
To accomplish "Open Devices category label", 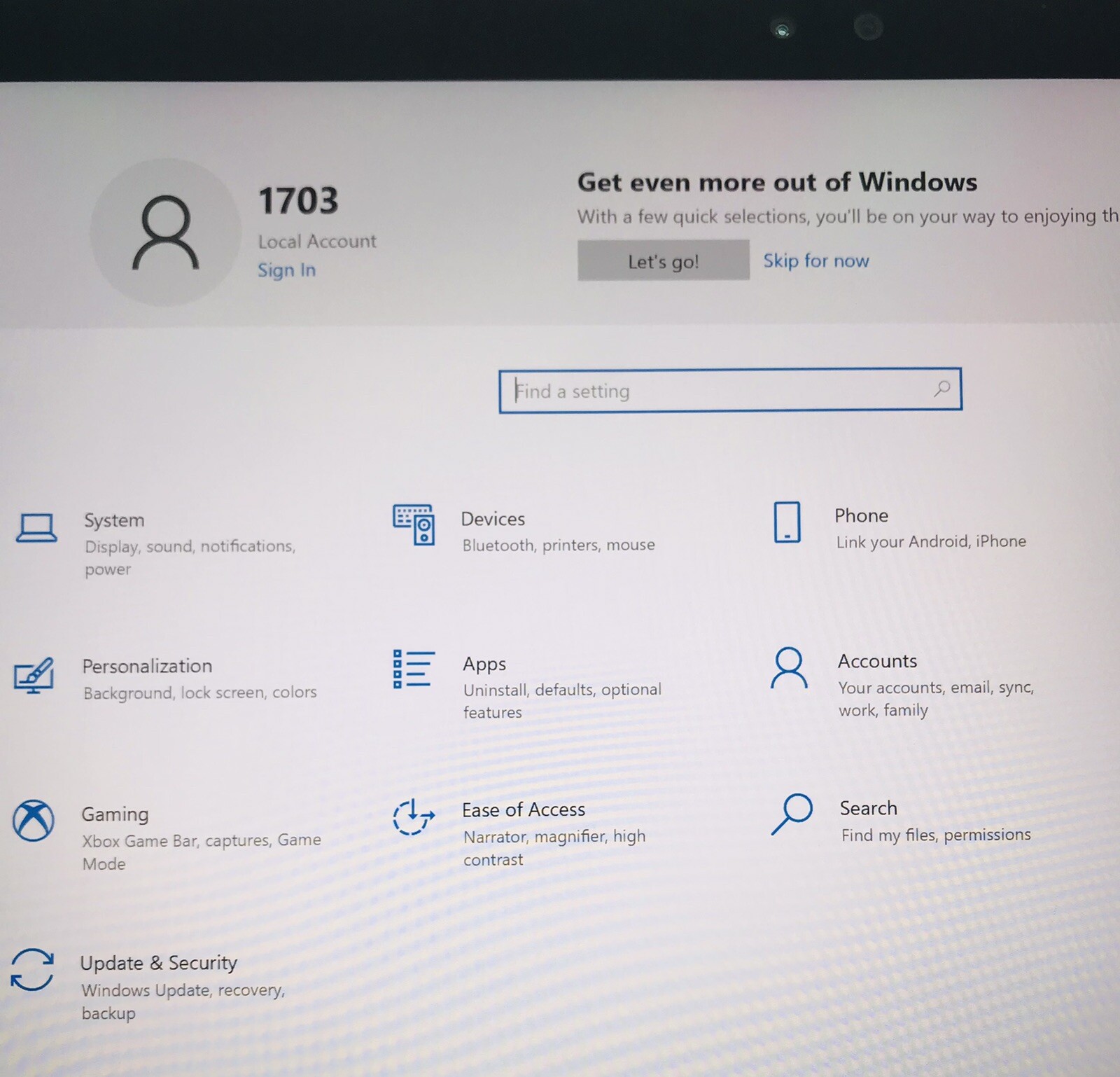I will point(493,519).
